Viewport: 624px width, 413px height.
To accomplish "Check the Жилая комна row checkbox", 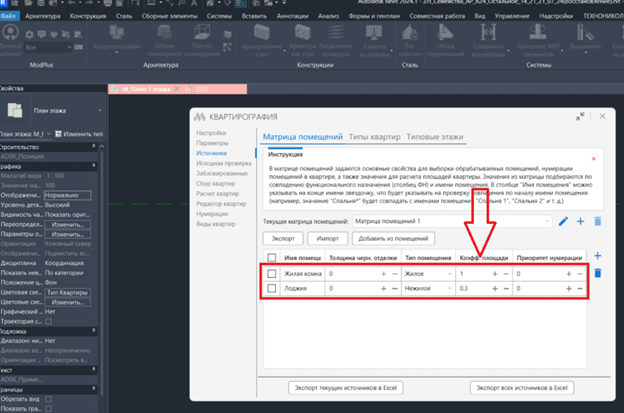I will click(272, 274).
